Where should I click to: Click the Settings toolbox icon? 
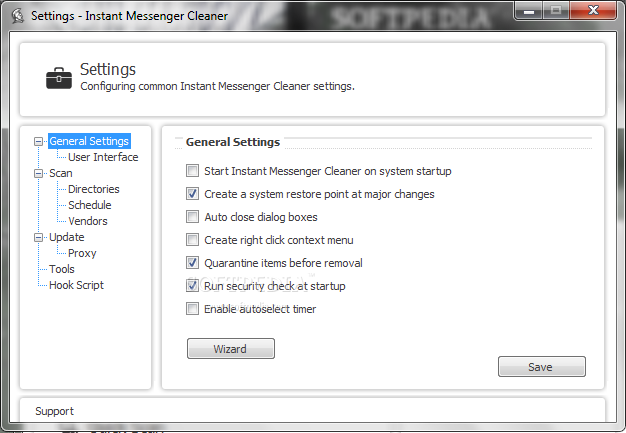point(59,78)
